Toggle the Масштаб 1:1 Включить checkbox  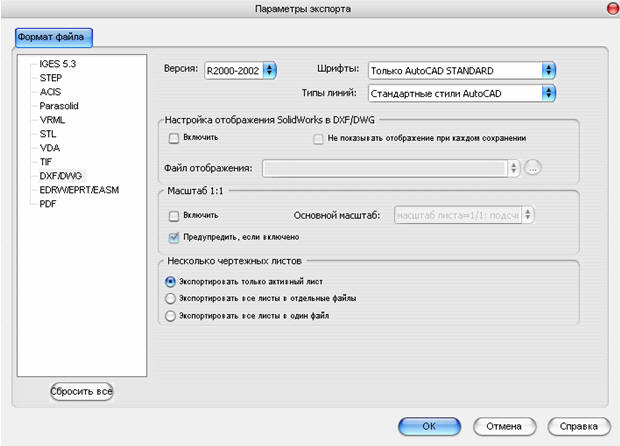pos(174,216)
